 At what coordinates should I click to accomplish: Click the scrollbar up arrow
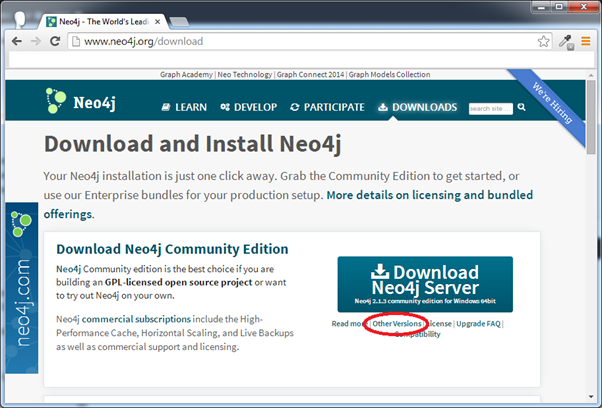point(591,75)
